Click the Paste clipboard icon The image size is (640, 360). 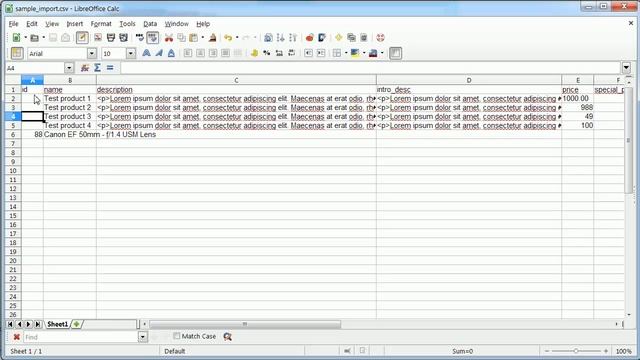coord(194,38)
